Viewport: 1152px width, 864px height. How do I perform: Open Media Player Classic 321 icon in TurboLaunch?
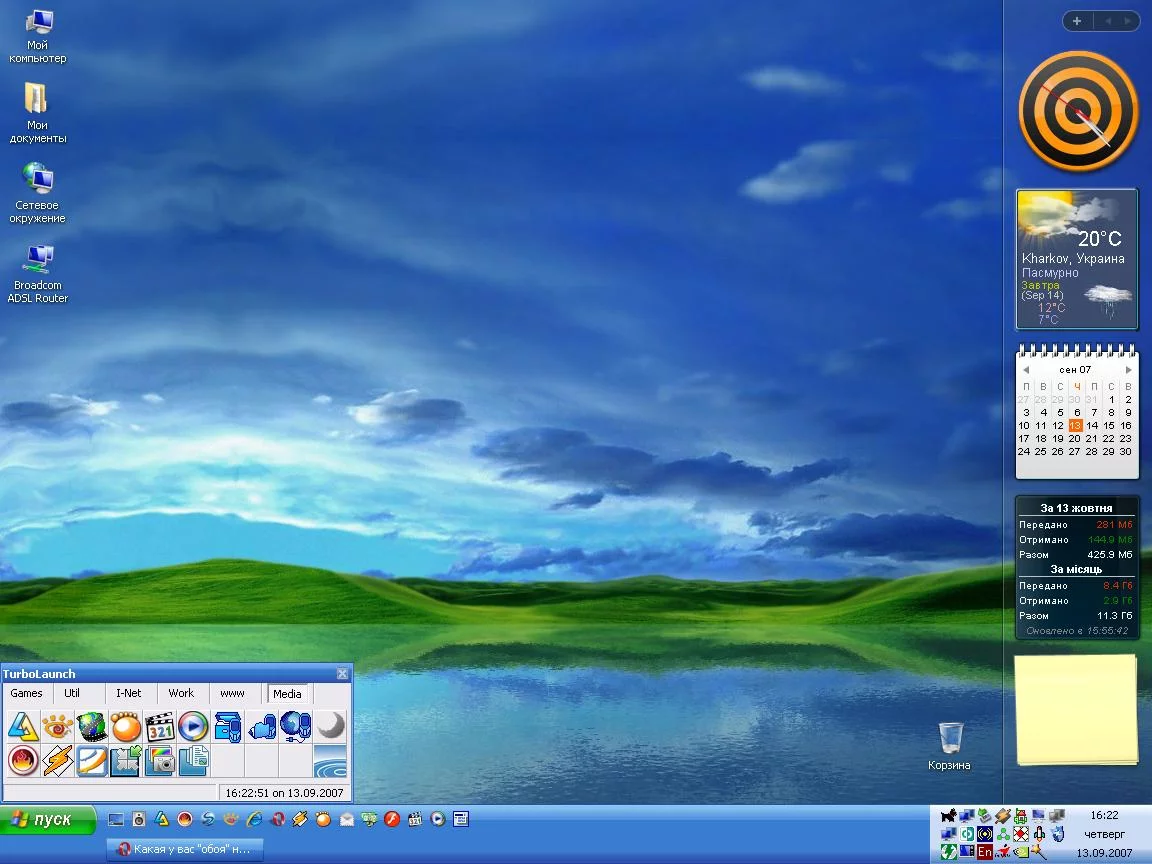pyautogui.click(x=159, y=727)
